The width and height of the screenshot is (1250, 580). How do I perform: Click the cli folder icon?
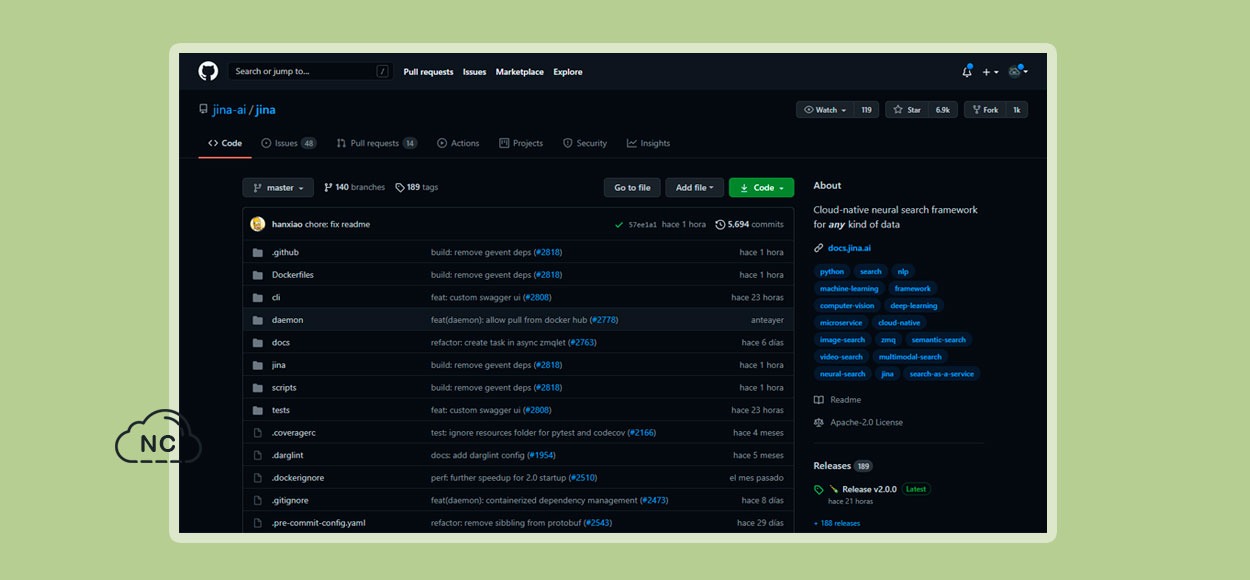tap(258, 298)
